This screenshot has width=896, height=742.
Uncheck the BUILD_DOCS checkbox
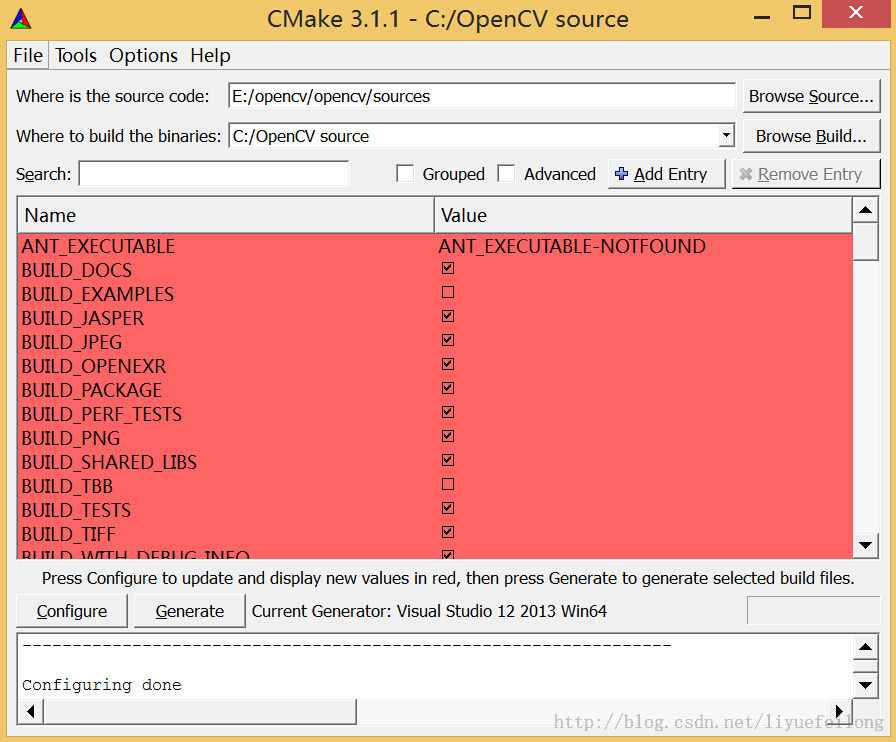[448, 268]
